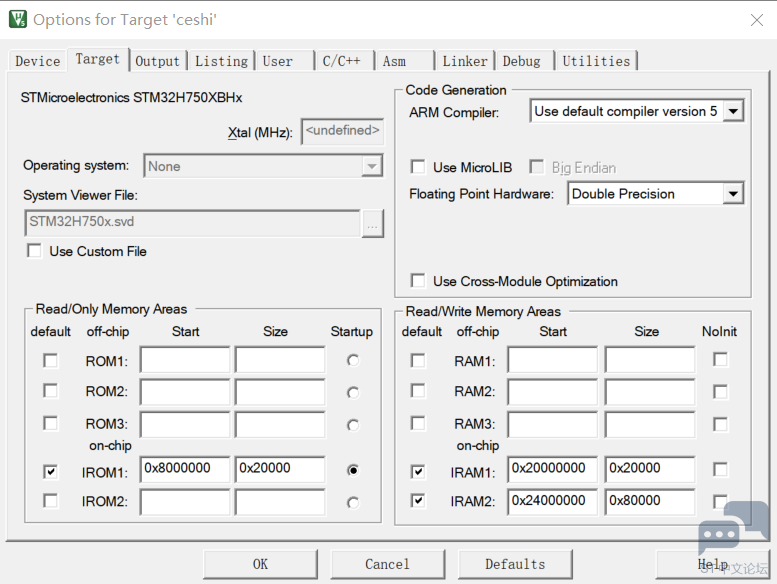The image size is (777, 584).
Task: Check the ROM3 default checkbox
Action: click(x=50, y=424)
